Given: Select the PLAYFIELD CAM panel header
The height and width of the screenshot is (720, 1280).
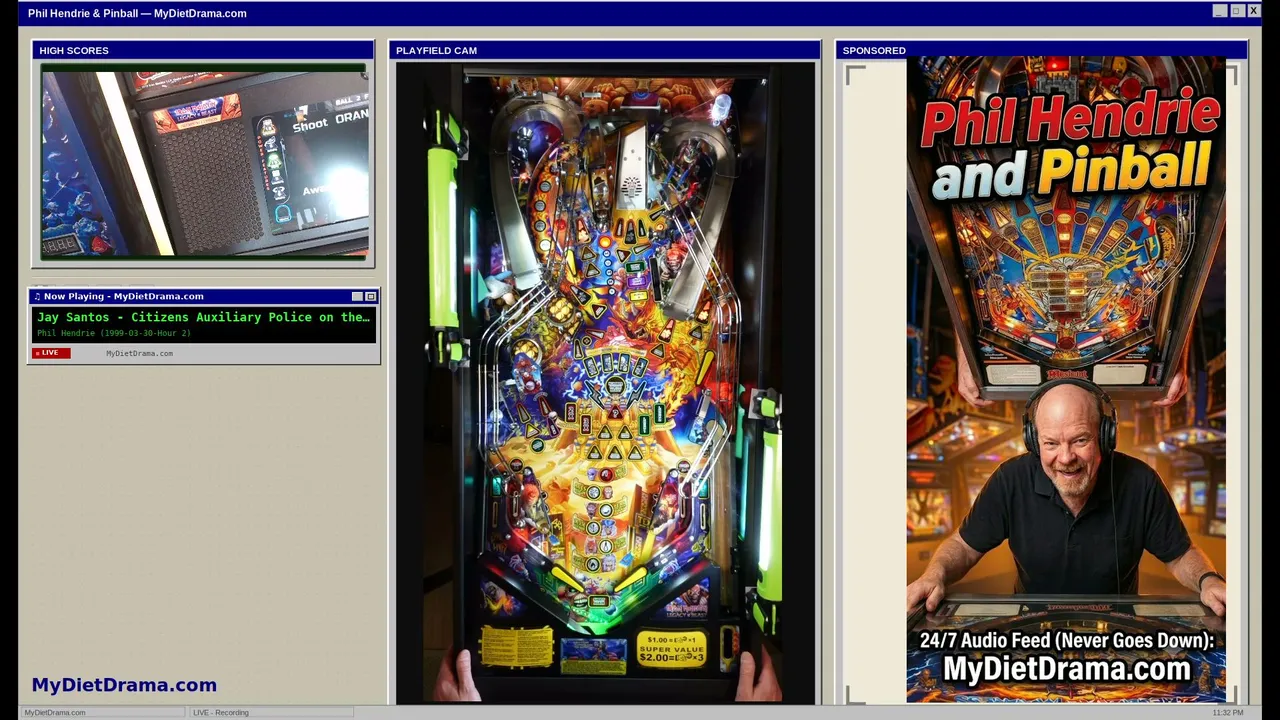Looking at the screenshot, I should coord(604,50).
